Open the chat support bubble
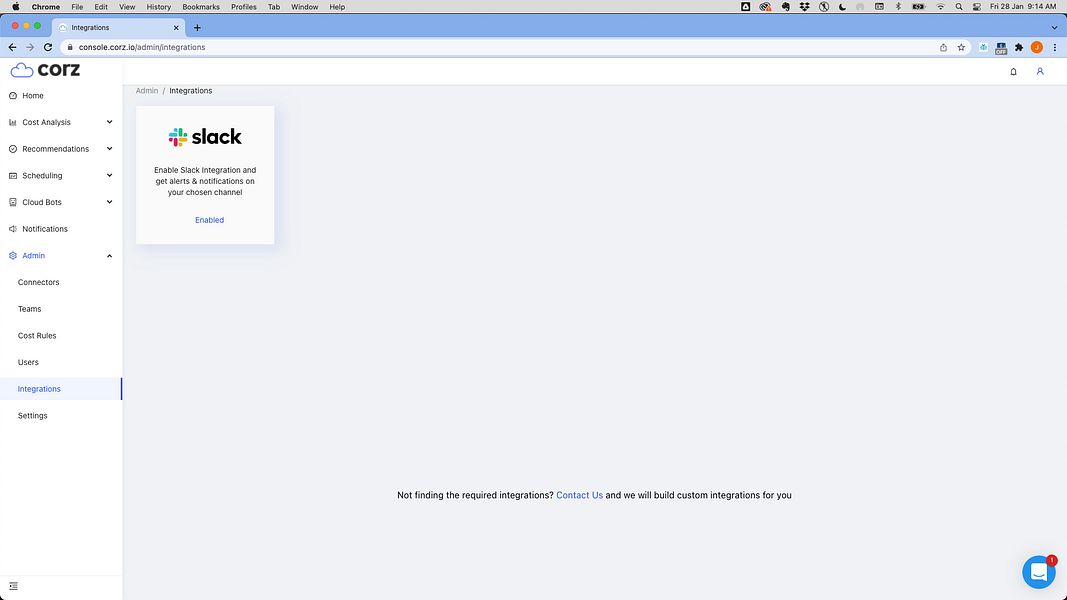This screenshot has width=1067, height=600. [x=1038, y=572]
